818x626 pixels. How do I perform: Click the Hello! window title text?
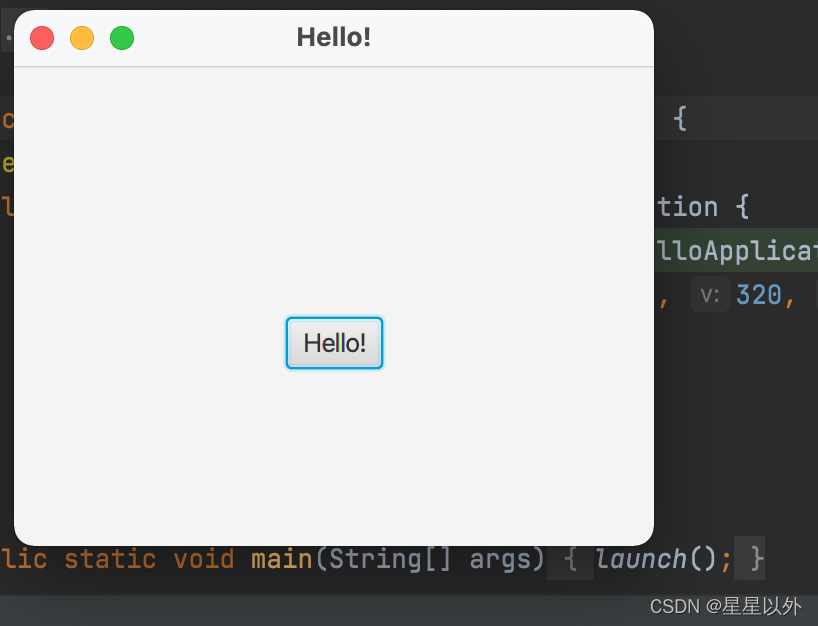click(x=334, y=38)
